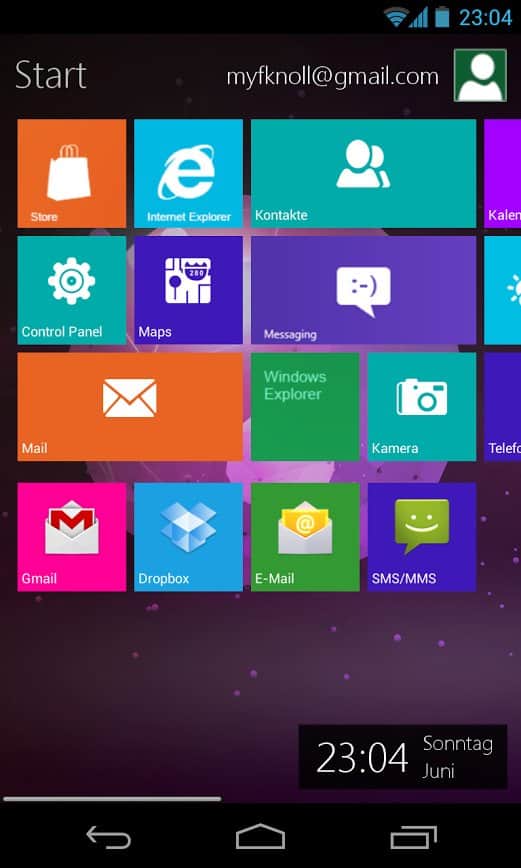
Task: Tap the Wi-Fi status icon
Action: point(395,18)
